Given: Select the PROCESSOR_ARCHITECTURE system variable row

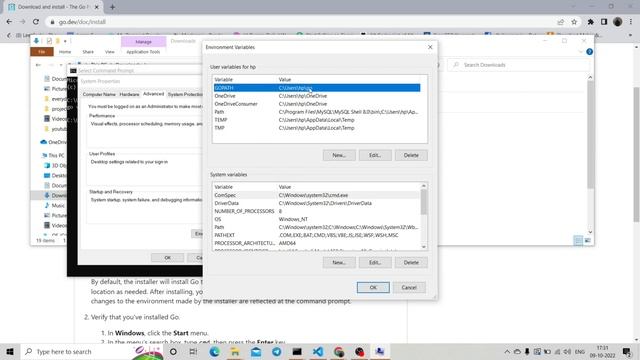Looking at the screenshot, I should (316, 243).
